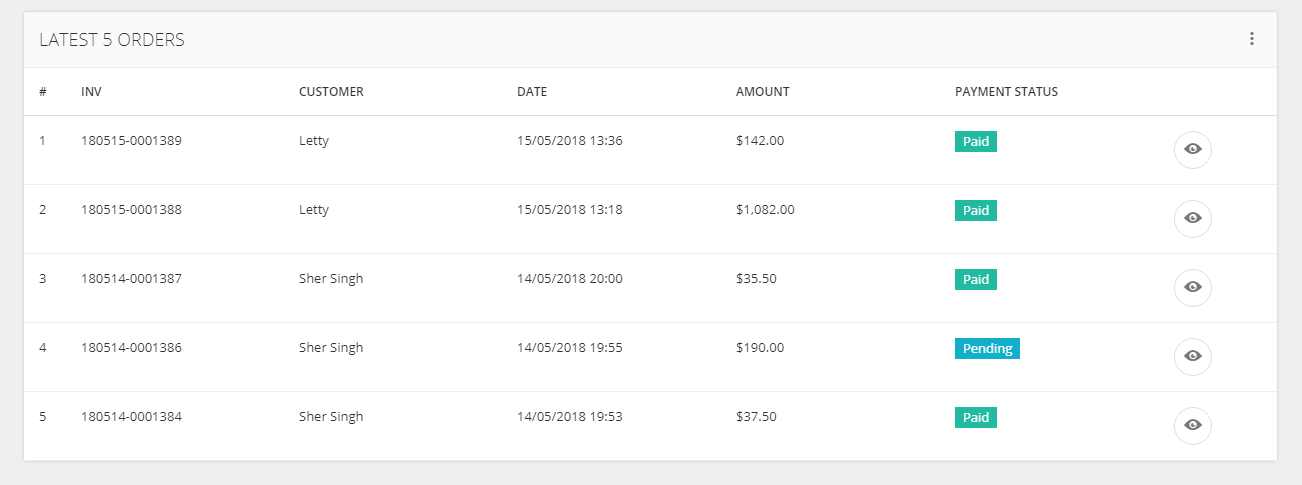Click the CUSTOMER column header
The width and height of the screenshot is (1302, 485).
[331, 92]
